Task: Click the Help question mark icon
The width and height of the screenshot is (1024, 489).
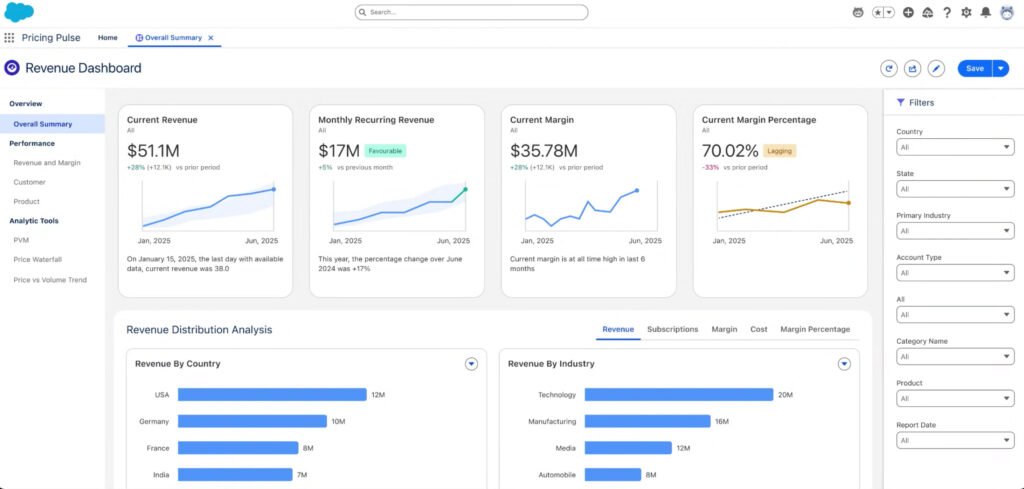Action: 946,13
